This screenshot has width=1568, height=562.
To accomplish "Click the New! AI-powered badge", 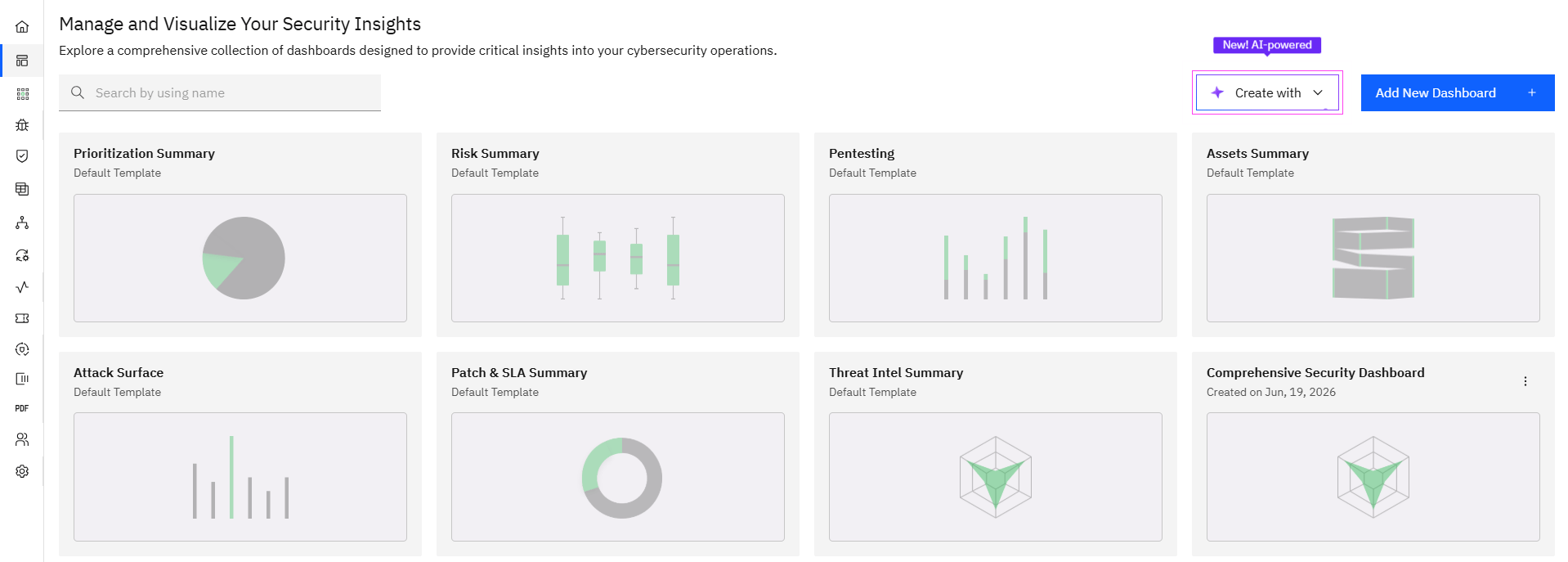I will (x=1267, y=45).
